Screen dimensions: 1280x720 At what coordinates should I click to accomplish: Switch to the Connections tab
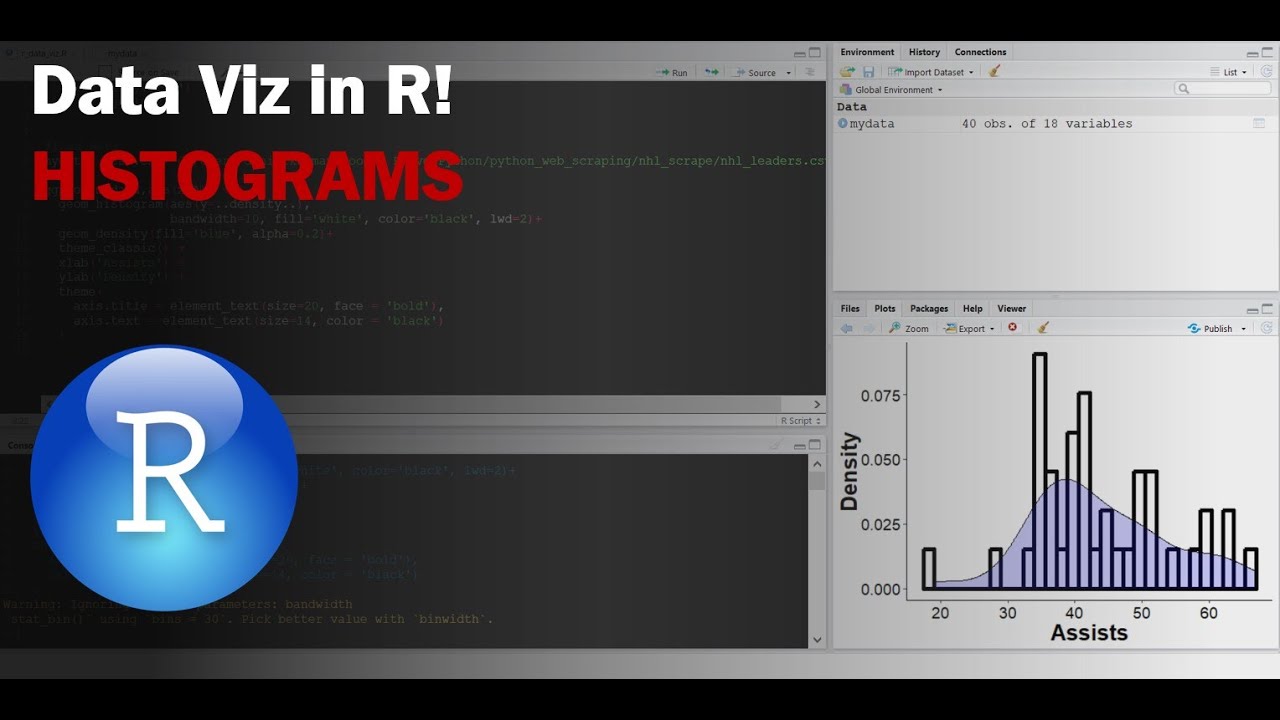click(x=980, y=52)
